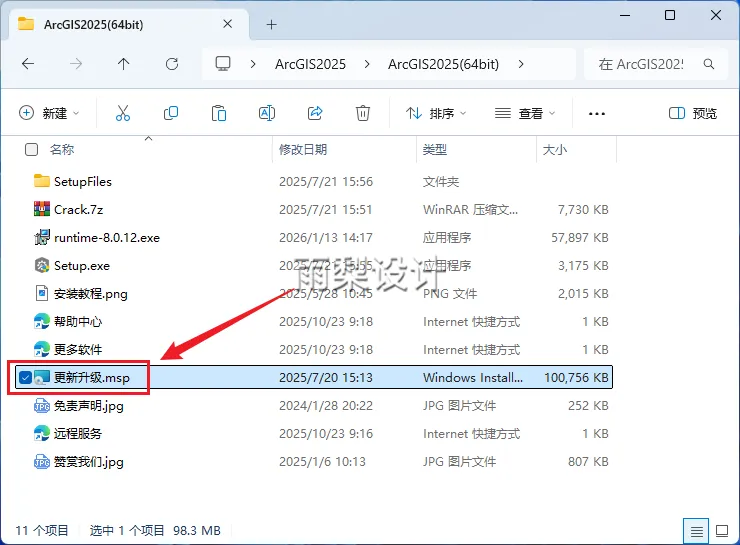Click the This PC monitor icon

click(x=223, y=64)
